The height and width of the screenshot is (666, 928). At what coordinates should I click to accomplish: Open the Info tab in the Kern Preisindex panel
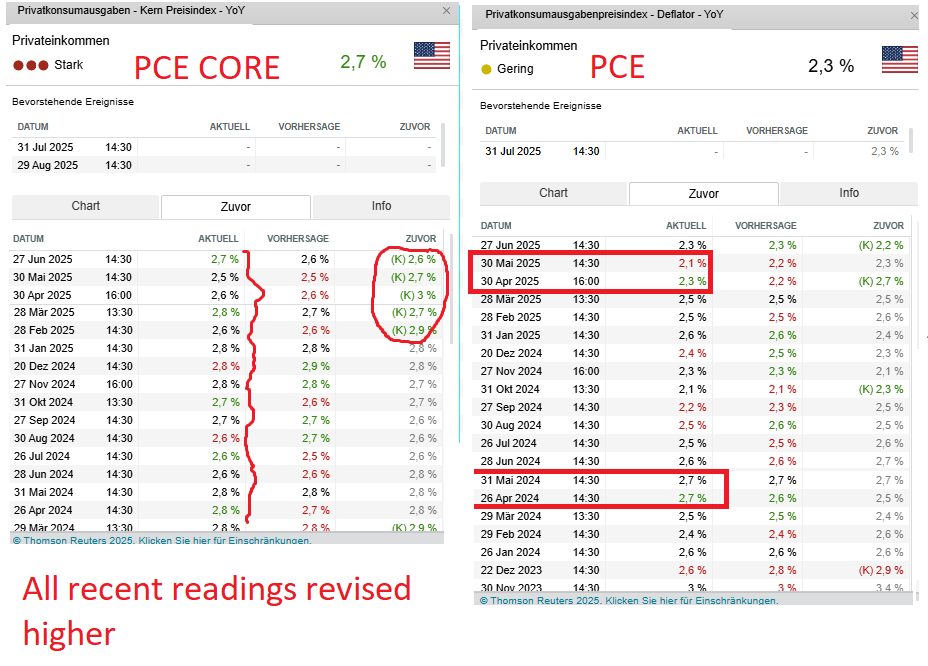click(x=381, y=207)
